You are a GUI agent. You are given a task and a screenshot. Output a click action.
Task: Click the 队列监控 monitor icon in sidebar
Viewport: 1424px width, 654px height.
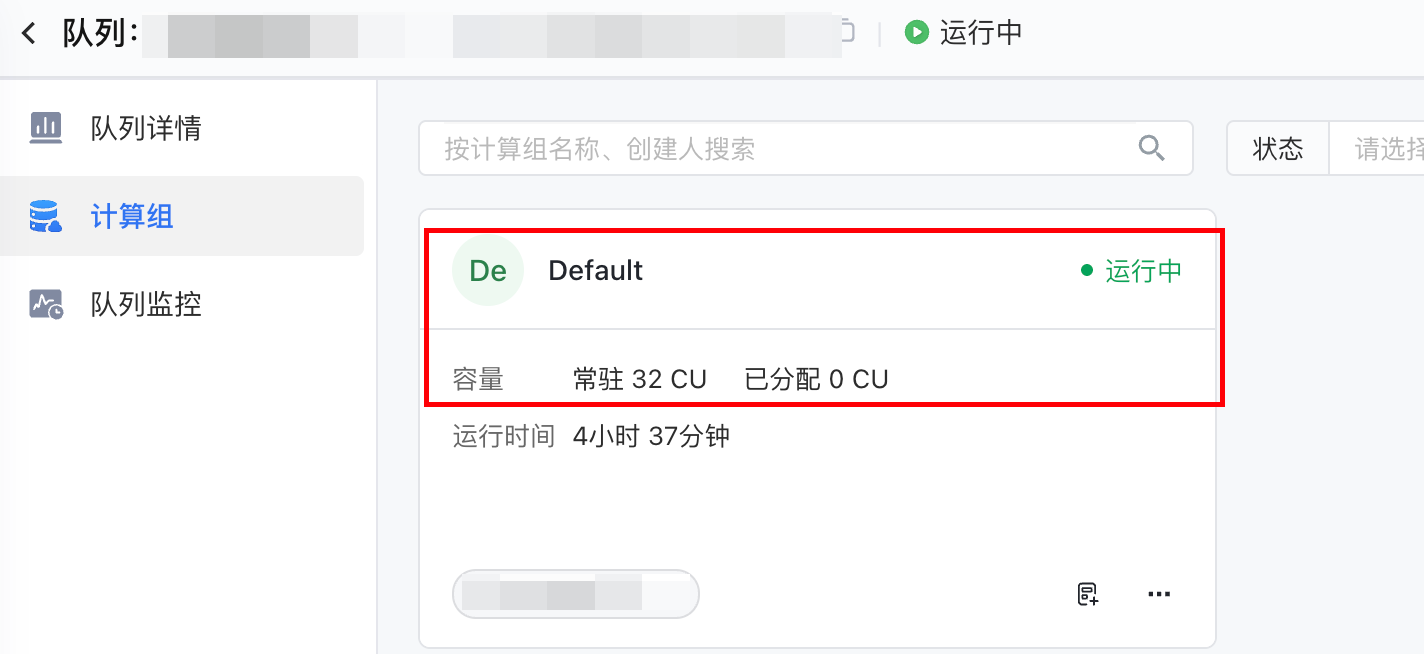click(x=46, y=304)
